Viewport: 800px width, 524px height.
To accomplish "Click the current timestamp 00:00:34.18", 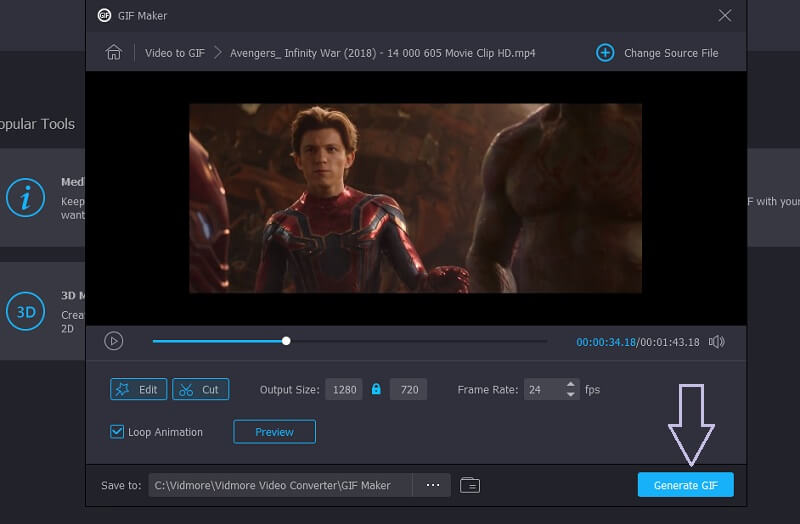I will click(x=606, y=342).
